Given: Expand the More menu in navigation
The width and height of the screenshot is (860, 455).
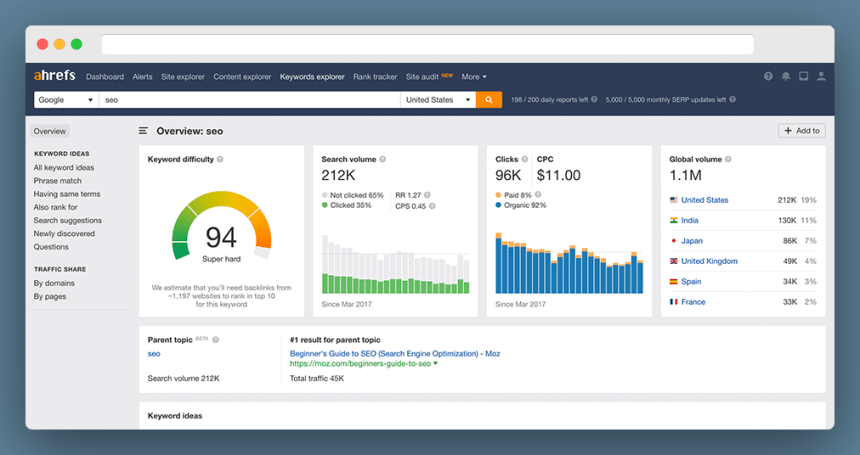Looking at the screenshot, I should [x=474, y=77].
